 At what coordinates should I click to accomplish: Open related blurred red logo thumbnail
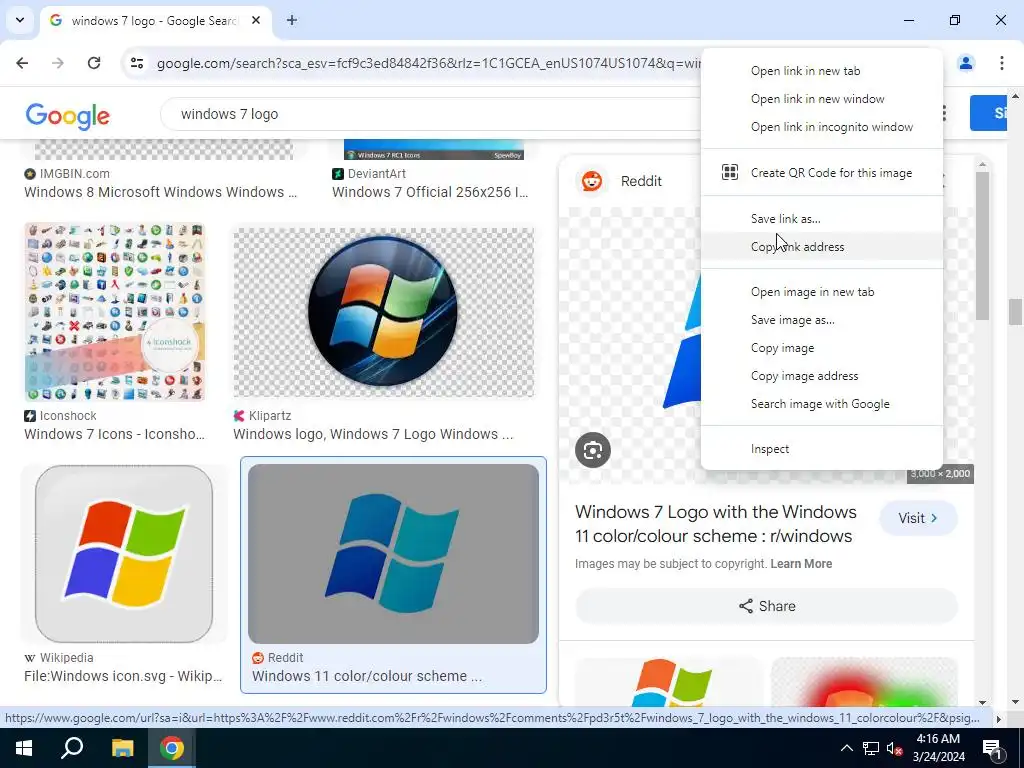coord(865,682)
